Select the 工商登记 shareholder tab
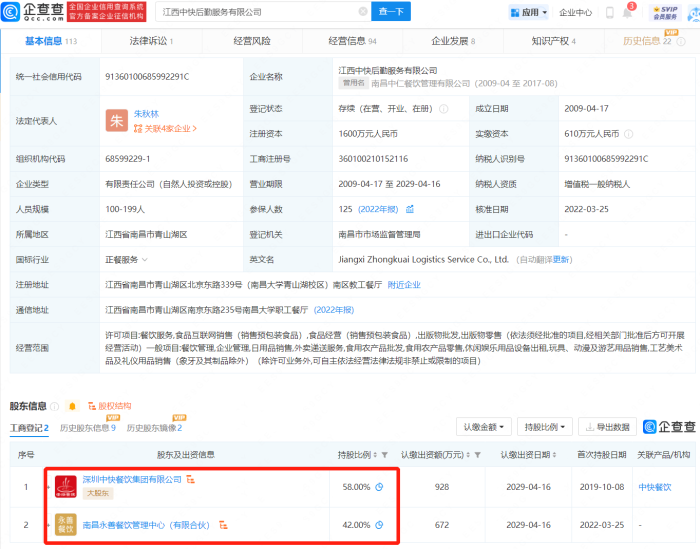 (x=29, y=428)
